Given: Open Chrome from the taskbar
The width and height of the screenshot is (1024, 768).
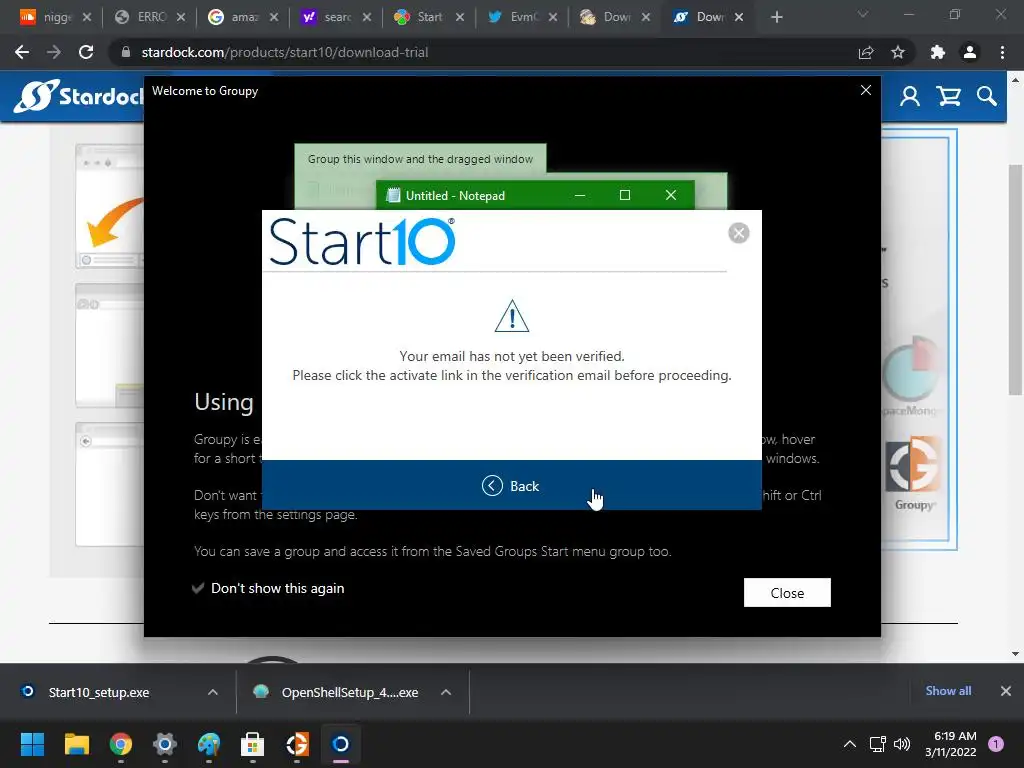Looking at the screenshot, I should point(121,744).
